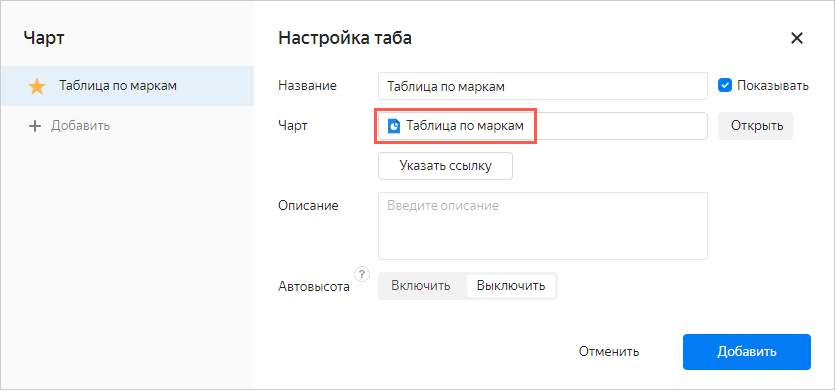
Task: Click the Указать ссылку button
Action: pyautogui.click(x=446, y=166)
